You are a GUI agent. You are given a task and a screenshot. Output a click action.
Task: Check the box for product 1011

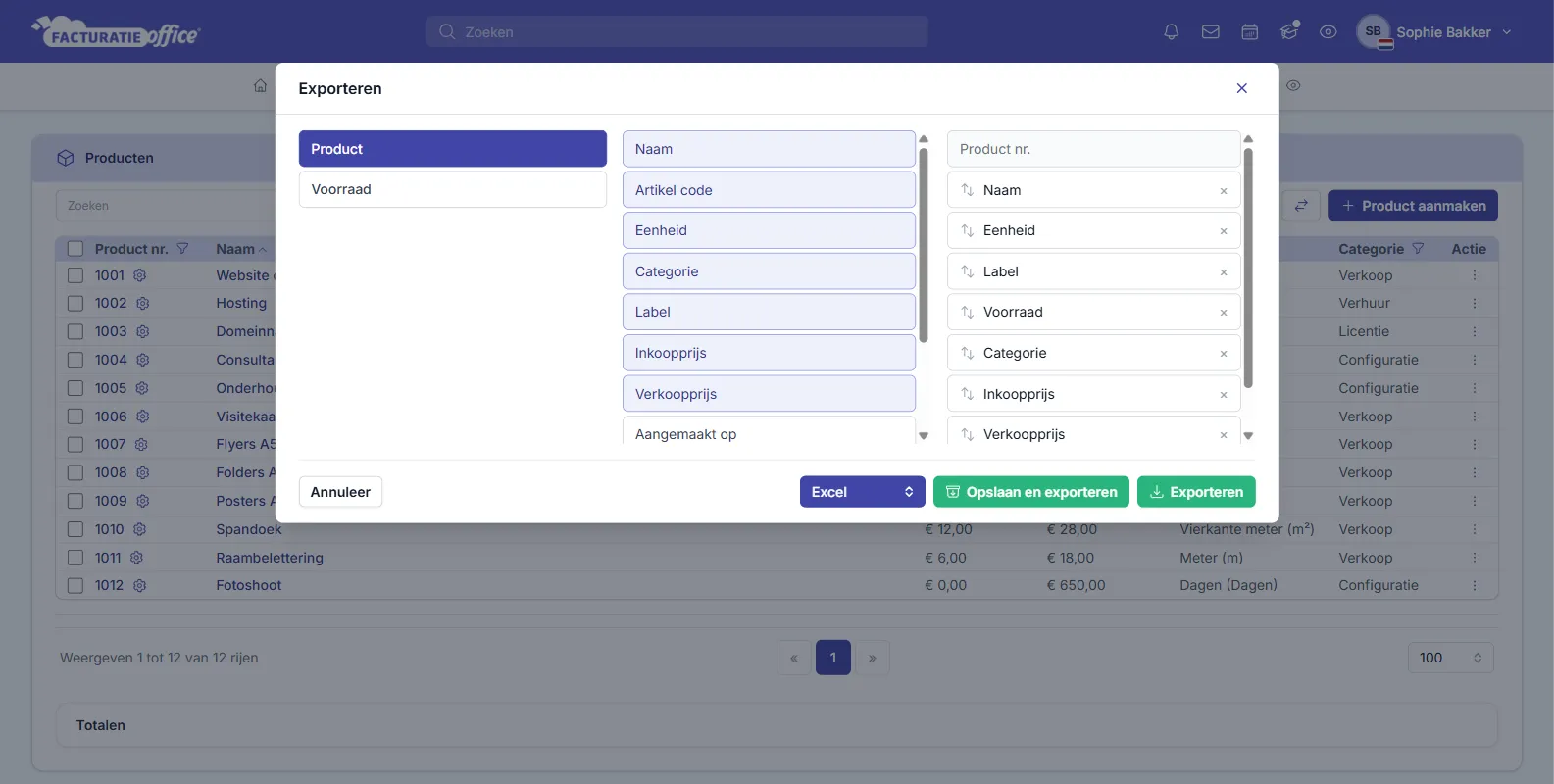(x=75, y=558)
